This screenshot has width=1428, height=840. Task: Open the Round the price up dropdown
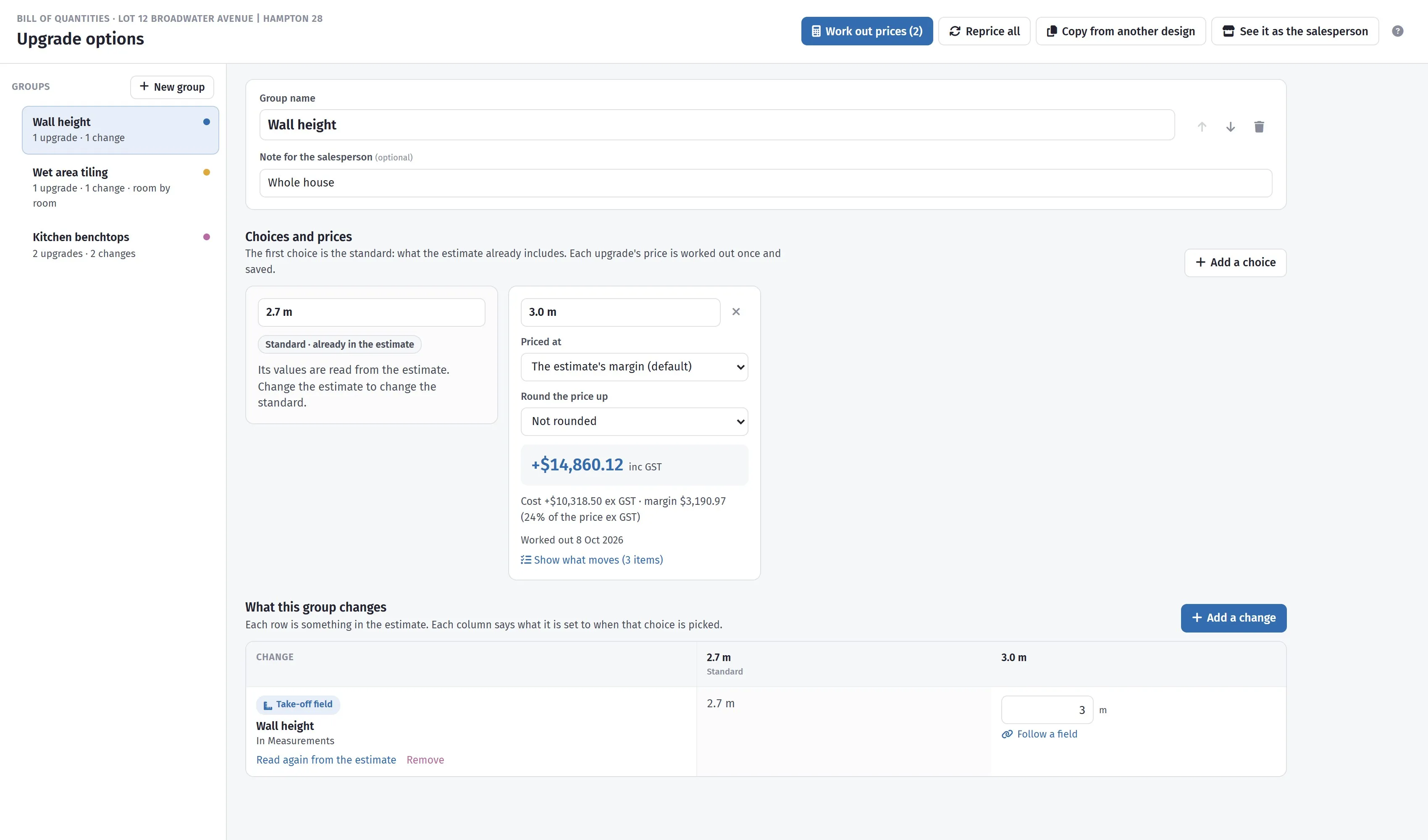pyautogui.click(x=634, y=421)
